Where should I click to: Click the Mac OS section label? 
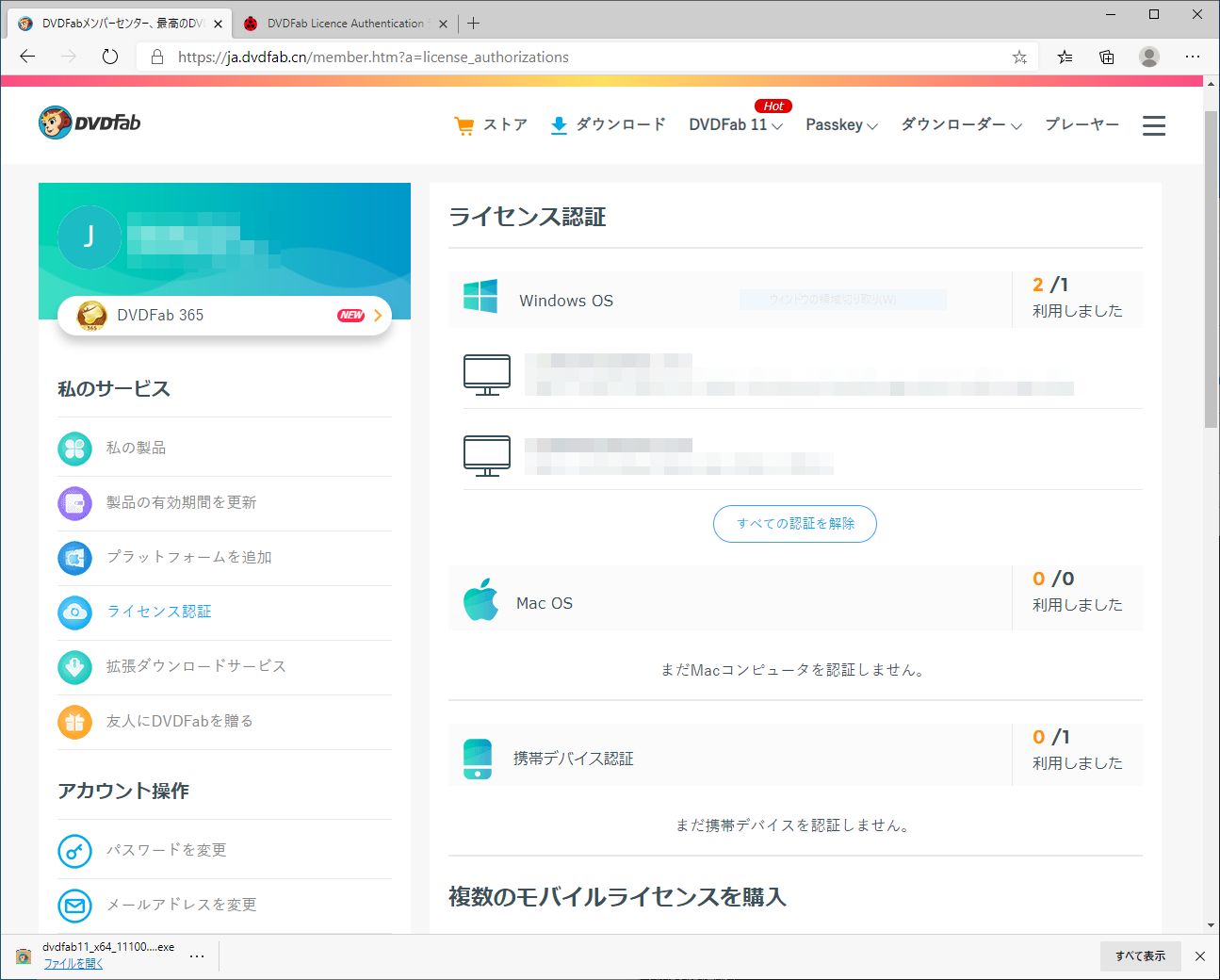click(545, 603)
